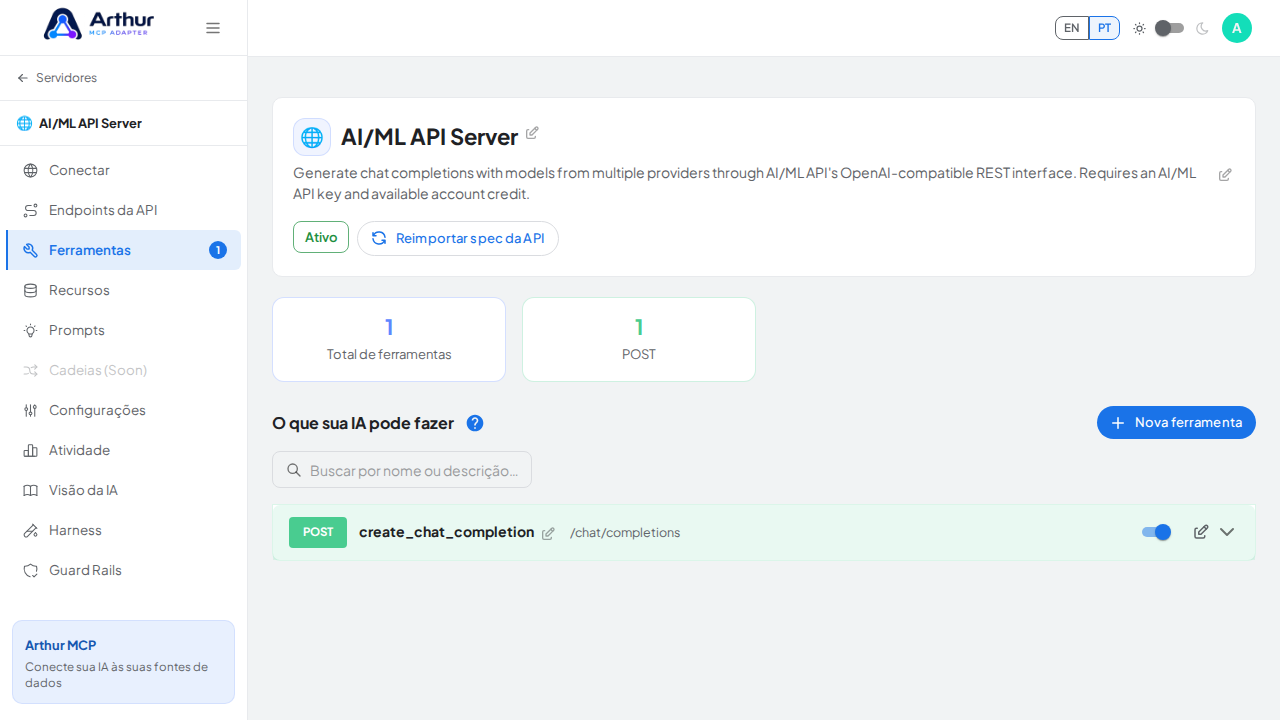Screen dimensions: 1280x720
Task: Select the Ferramentas menu item
Action: point(123,250)
